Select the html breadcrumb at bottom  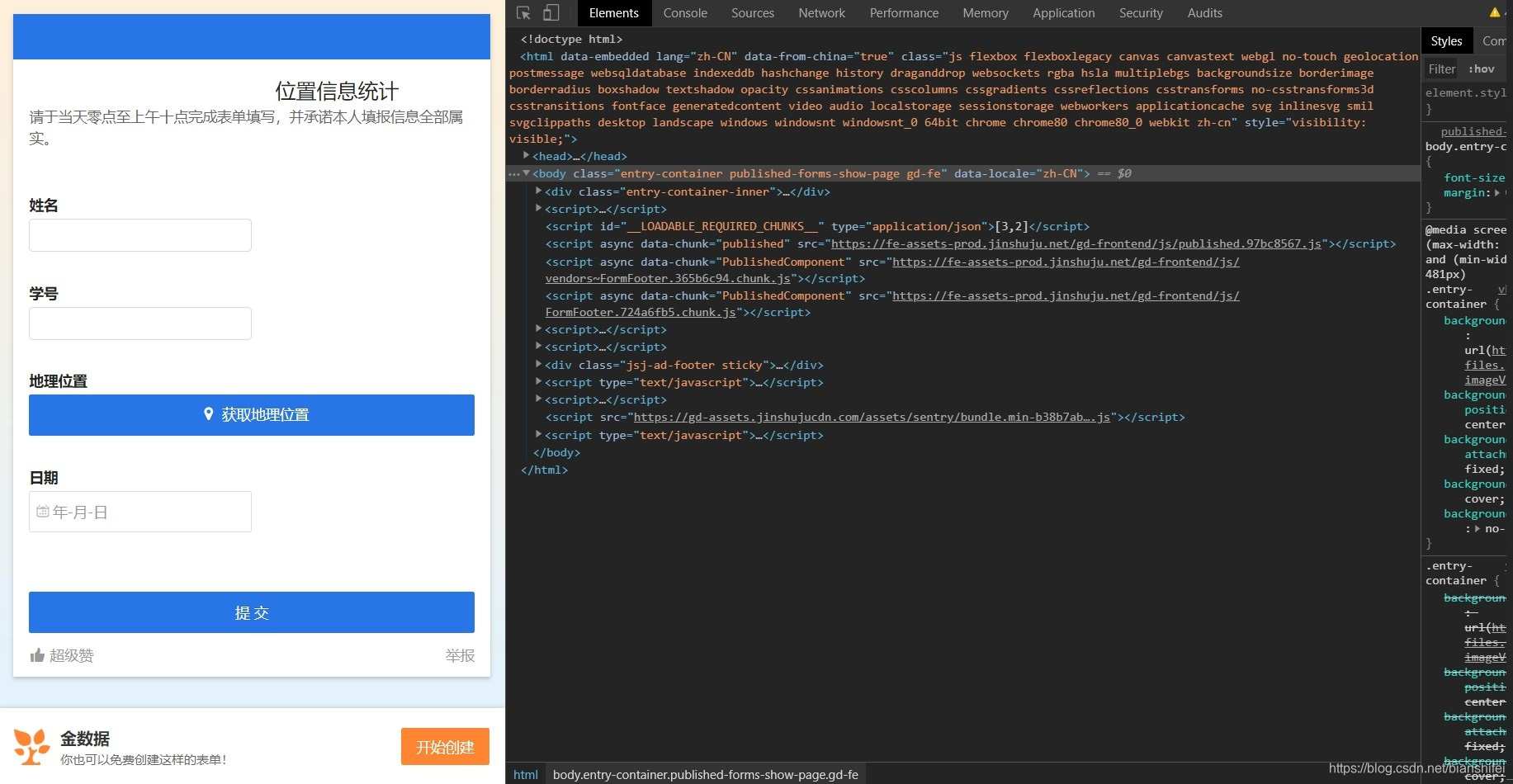pos(526,774)
